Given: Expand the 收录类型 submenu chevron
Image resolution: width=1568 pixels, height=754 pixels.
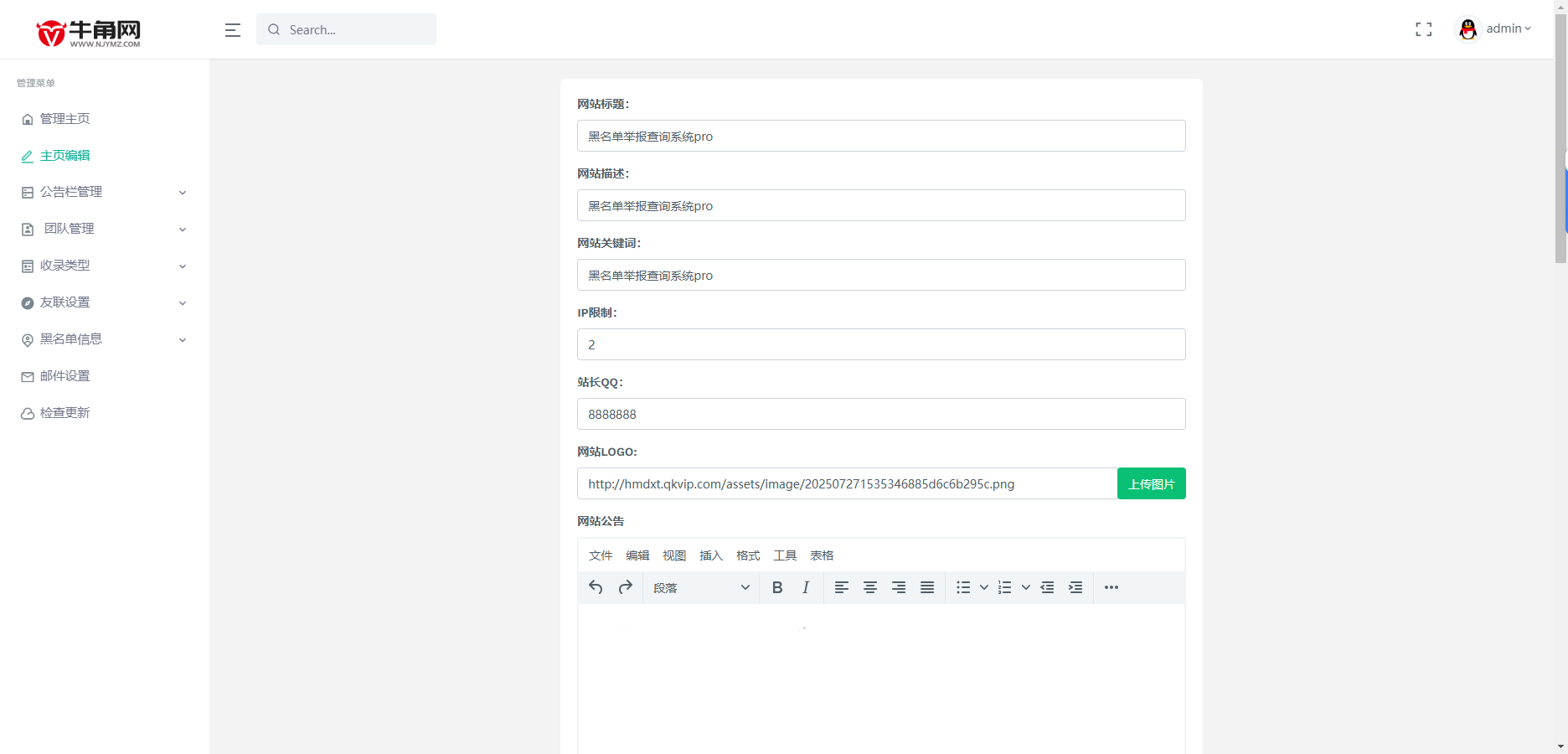Looking at the screenshot, I should point(183,266).
